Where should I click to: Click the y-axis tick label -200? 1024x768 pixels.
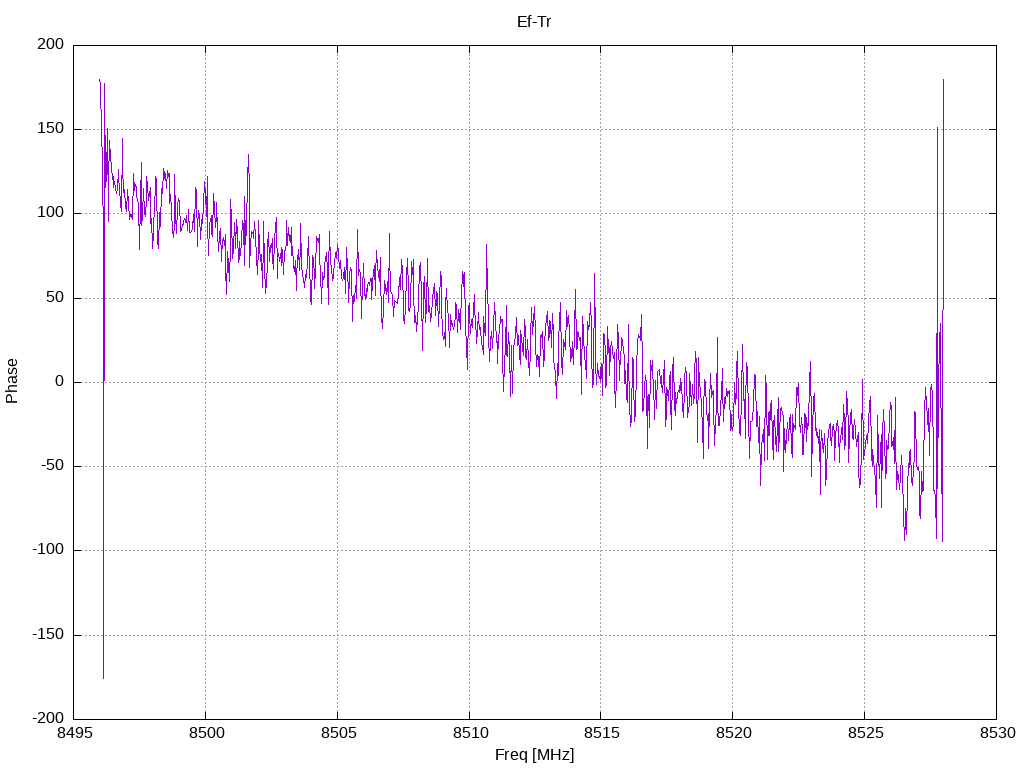coord(49,718)
